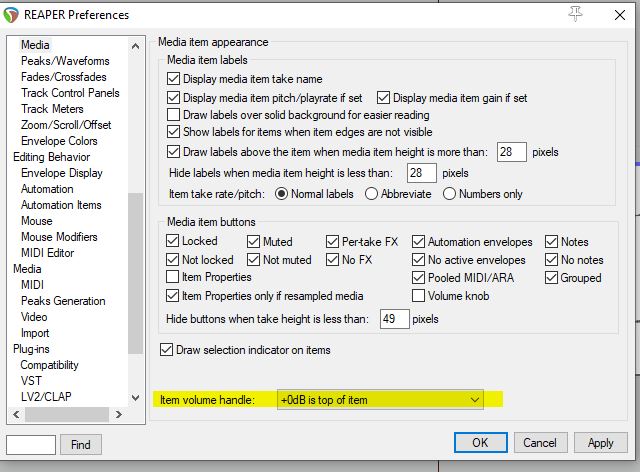Click the draw labels above pixels field
This screenshot has height=472, width=640.
(512, 152)
